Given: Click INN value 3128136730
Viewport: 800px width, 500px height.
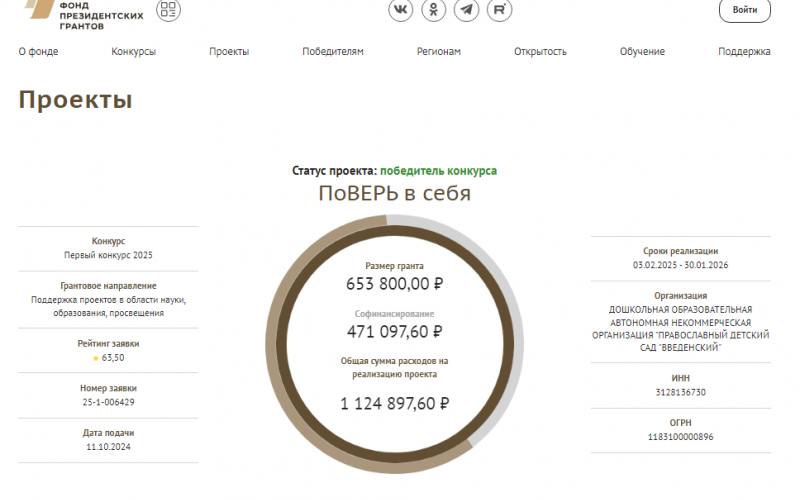Looking at the screenshot, I should [x=681, y=392].
